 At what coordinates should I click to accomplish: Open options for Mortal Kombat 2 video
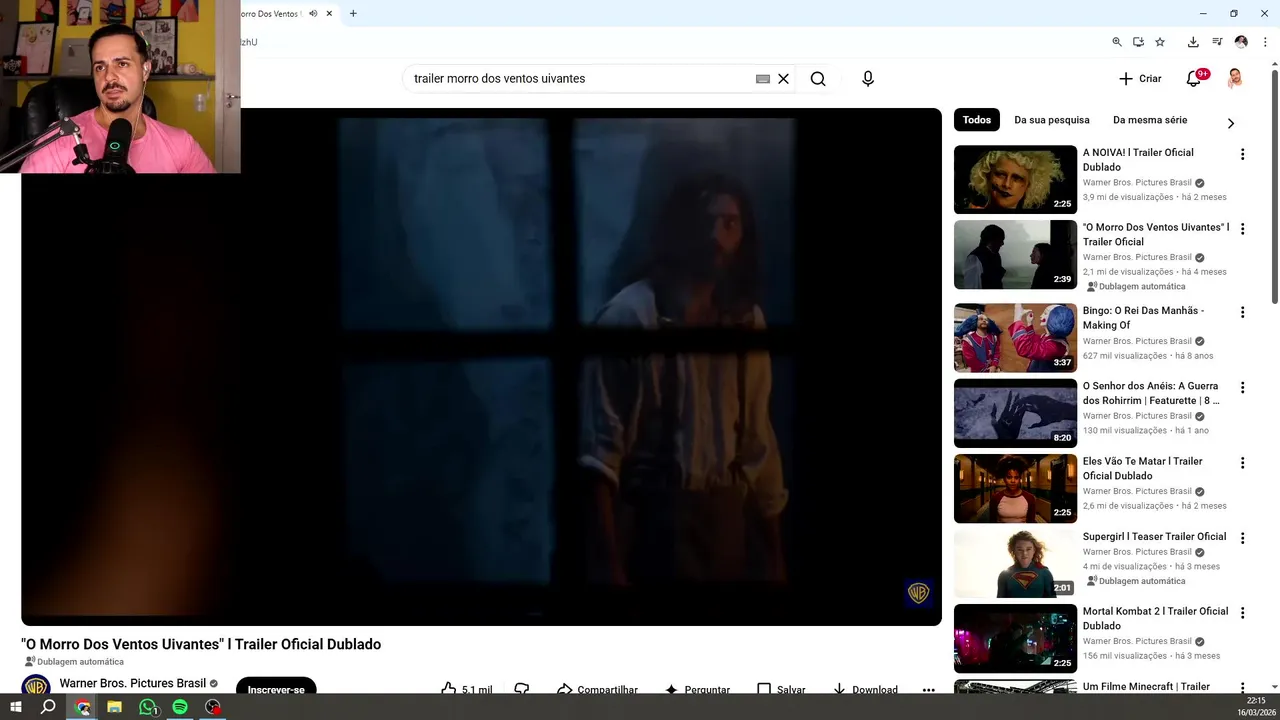pyautogui.click(x=1243, y=613)
